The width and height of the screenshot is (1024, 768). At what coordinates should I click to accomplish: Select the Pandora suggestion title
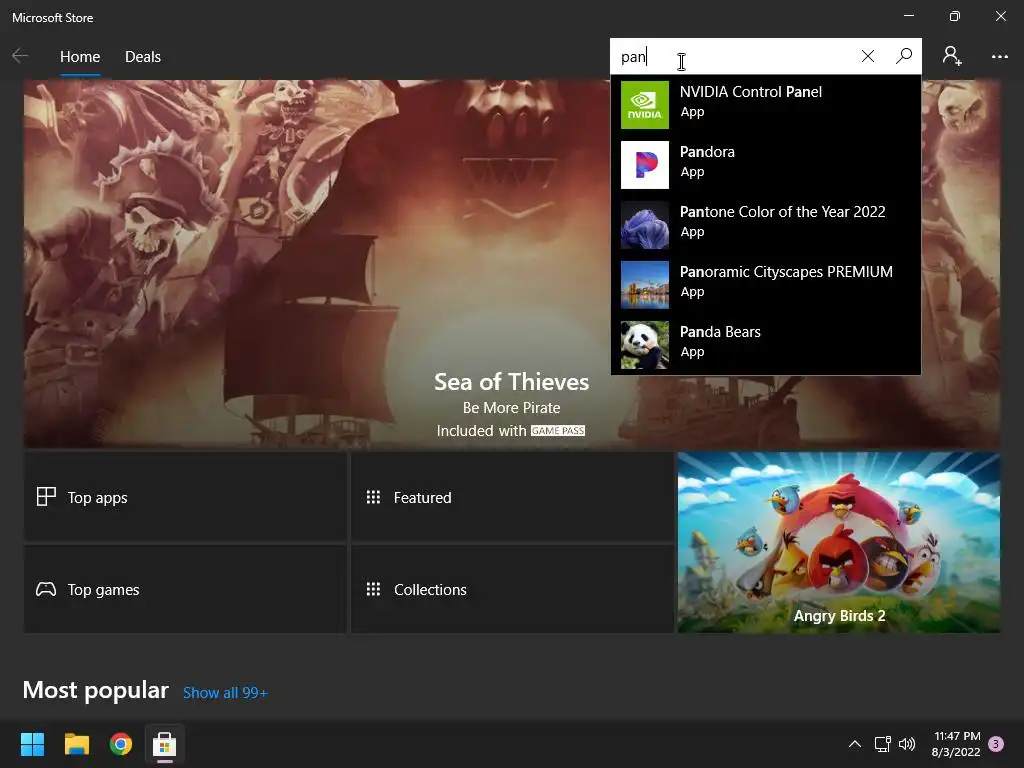(707, 152)
